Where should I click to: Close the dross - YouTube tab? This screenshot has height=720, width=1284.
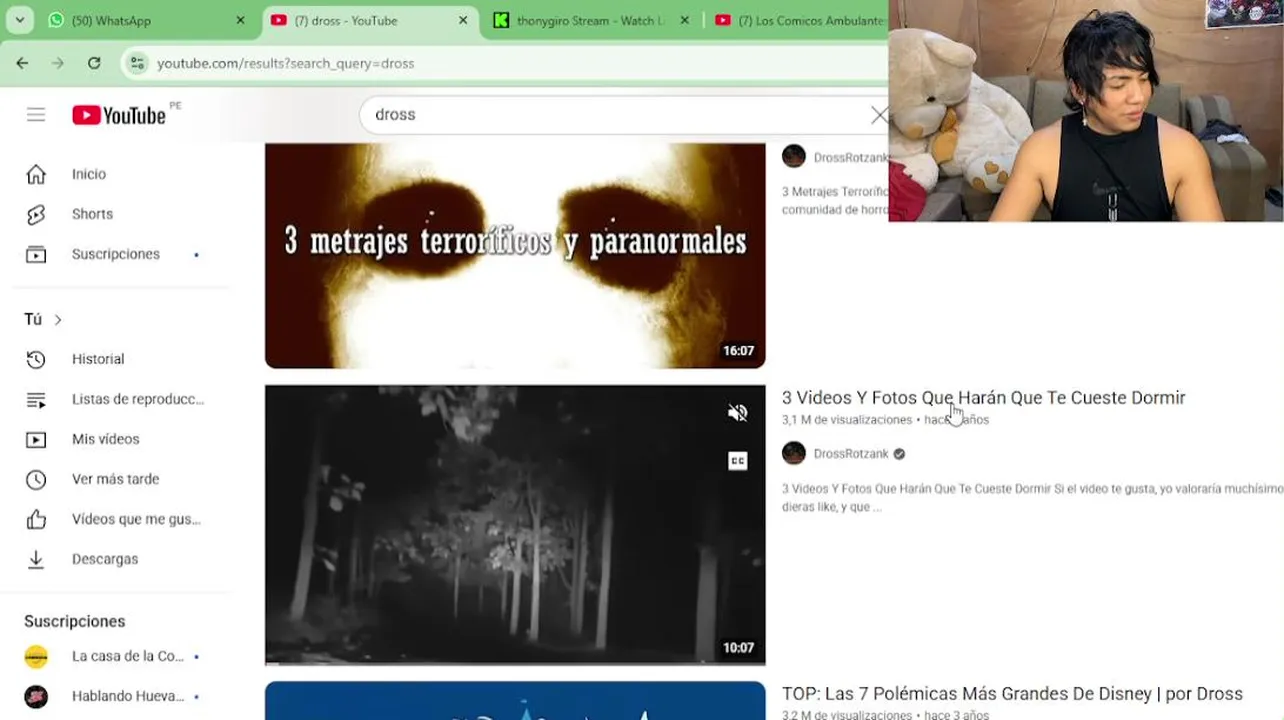pyautogui.click(x=463, y=20)
